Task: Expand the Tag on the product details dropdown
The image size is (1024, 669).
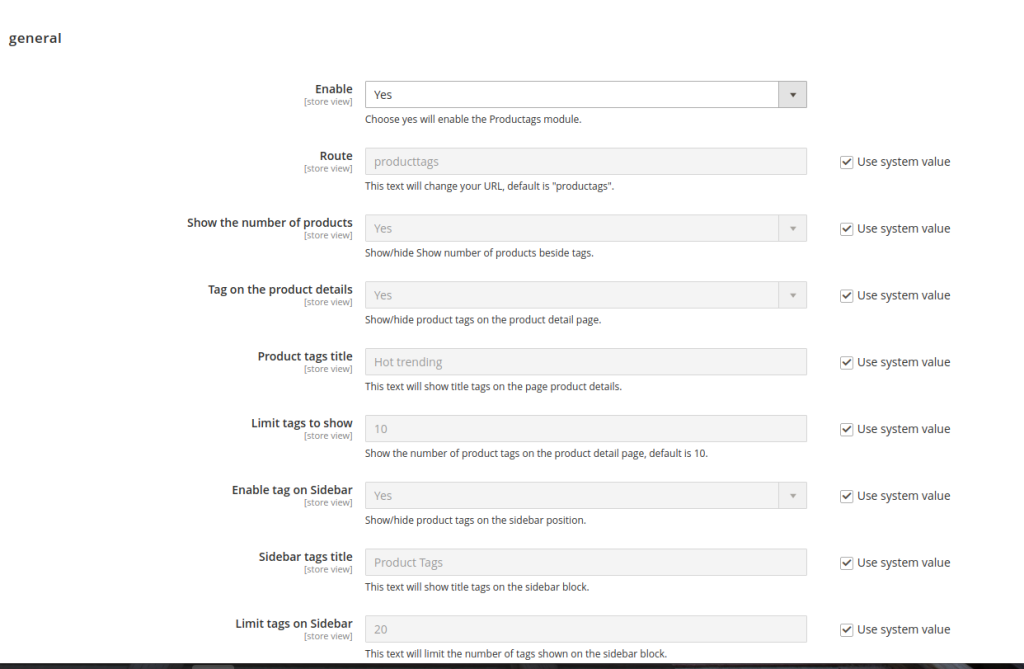Action: (x=585, y=296)
